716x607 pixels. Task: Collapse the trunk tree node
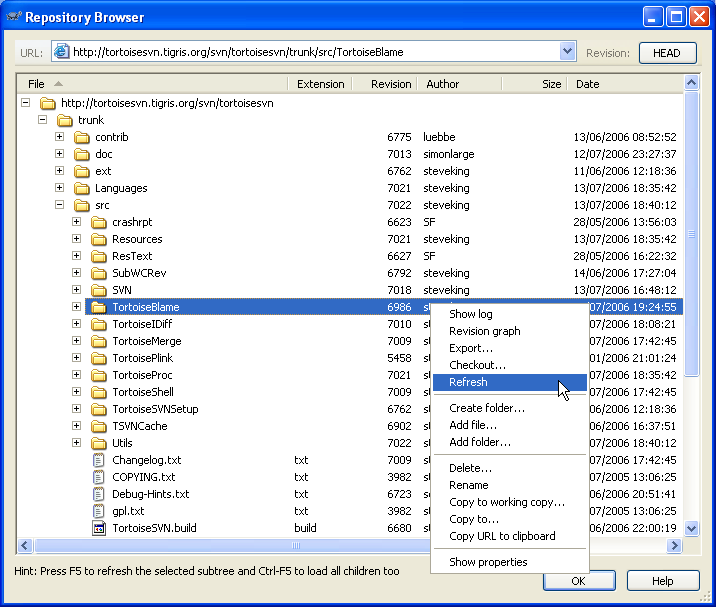[x=42, y=120]
